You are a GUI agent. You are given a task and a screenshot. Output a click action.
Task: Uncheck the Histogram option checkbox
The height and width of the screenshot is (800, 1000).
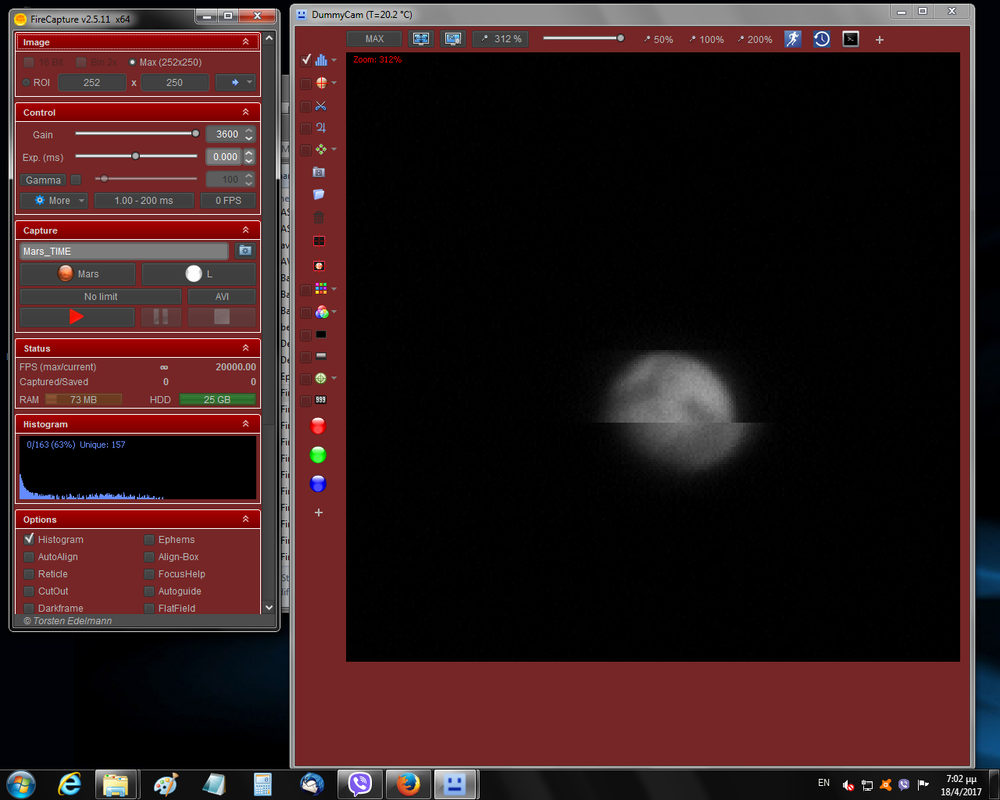29,539
